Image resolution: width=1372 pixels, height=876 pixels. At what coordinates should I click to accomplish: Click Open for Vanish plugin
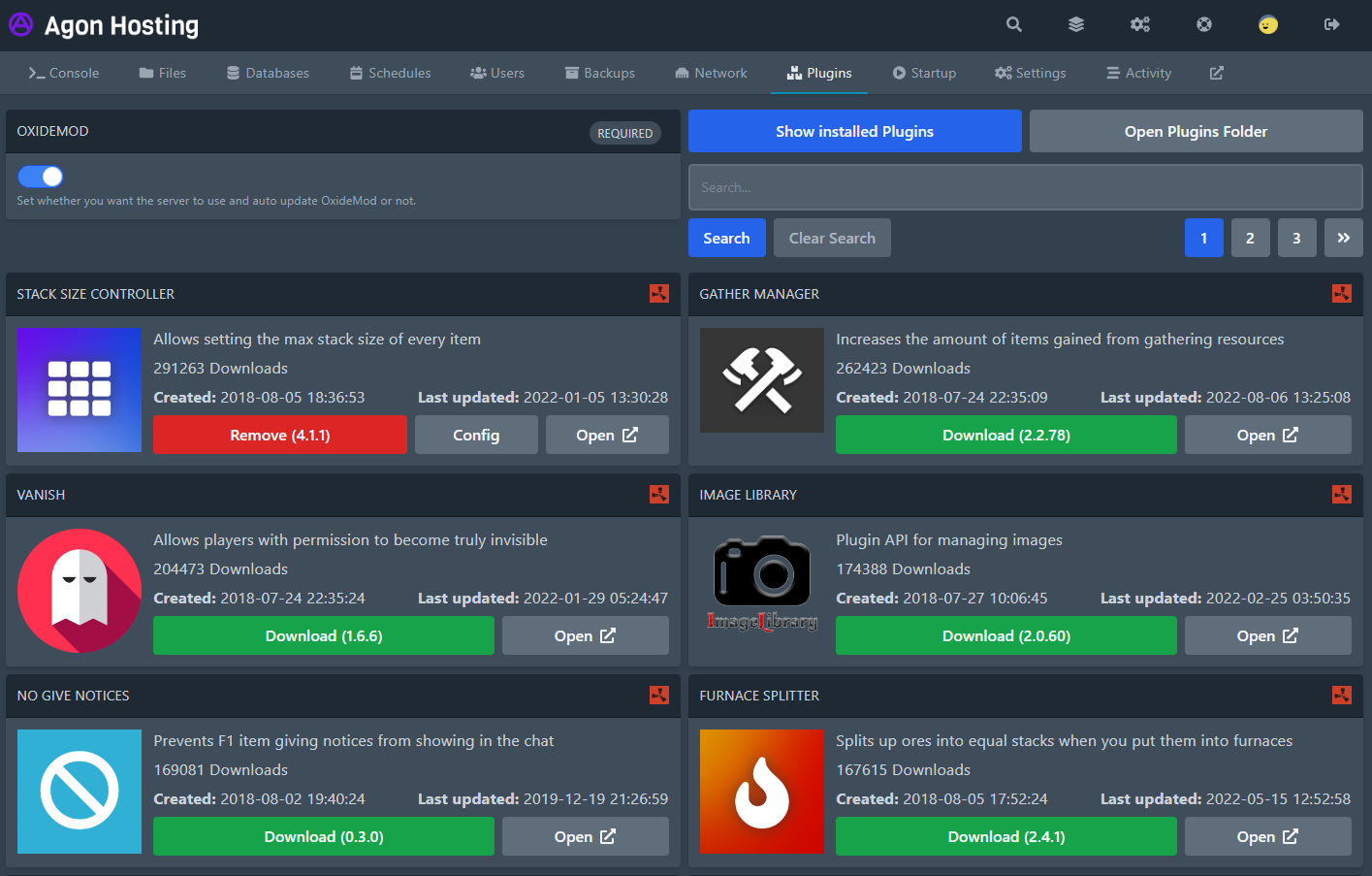586,635
